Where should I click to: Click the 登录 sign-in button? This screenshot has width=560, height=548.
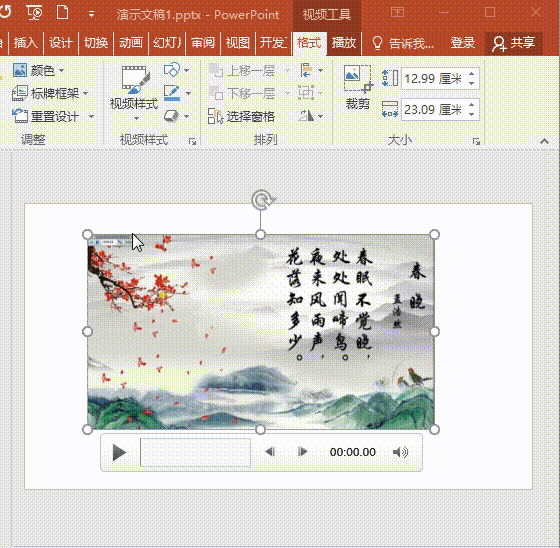(463, 43)
